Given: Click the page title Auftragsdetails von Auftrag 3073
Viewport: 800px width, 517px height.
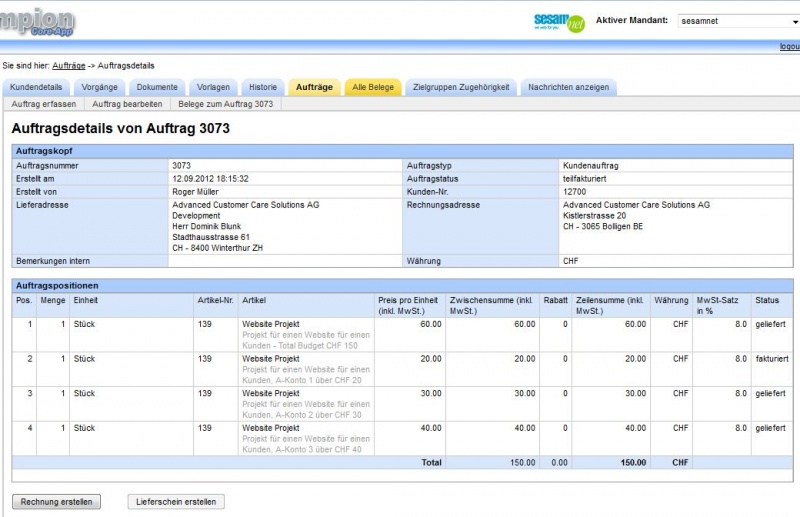Looking at the screenshot, I should pyautogui.click(x=120, y=128).
